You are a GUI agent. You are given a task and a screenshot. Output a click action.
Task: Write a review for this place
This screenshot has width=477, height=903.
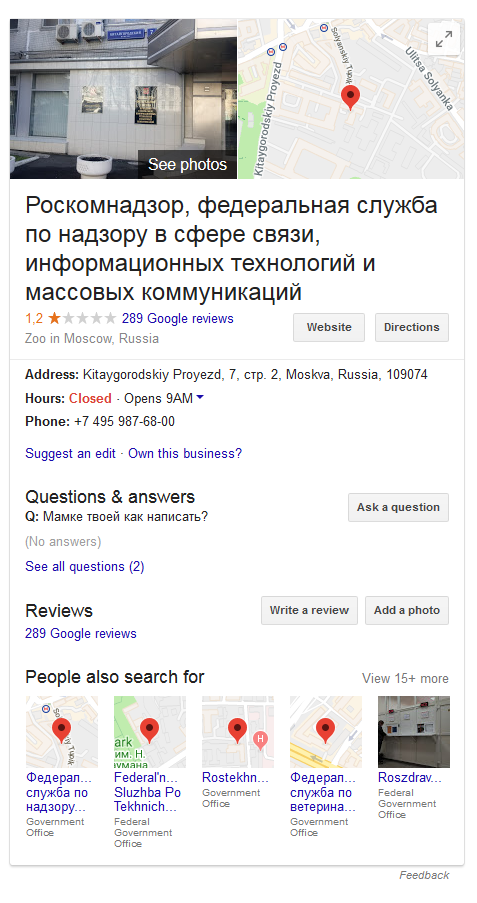[x=309, y=610]
